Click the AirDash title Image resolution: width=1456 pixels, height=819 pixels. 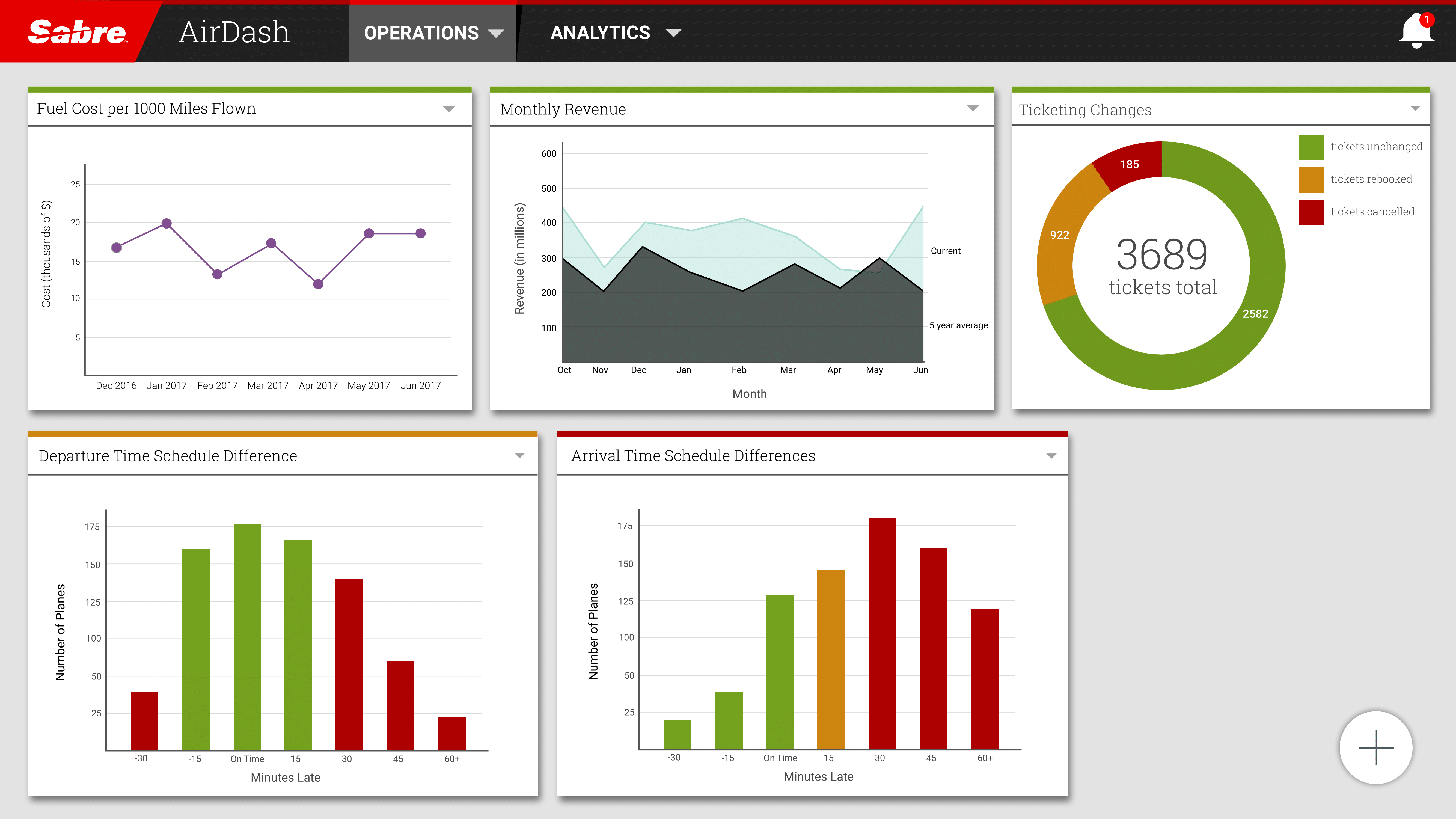click(234, 32)
